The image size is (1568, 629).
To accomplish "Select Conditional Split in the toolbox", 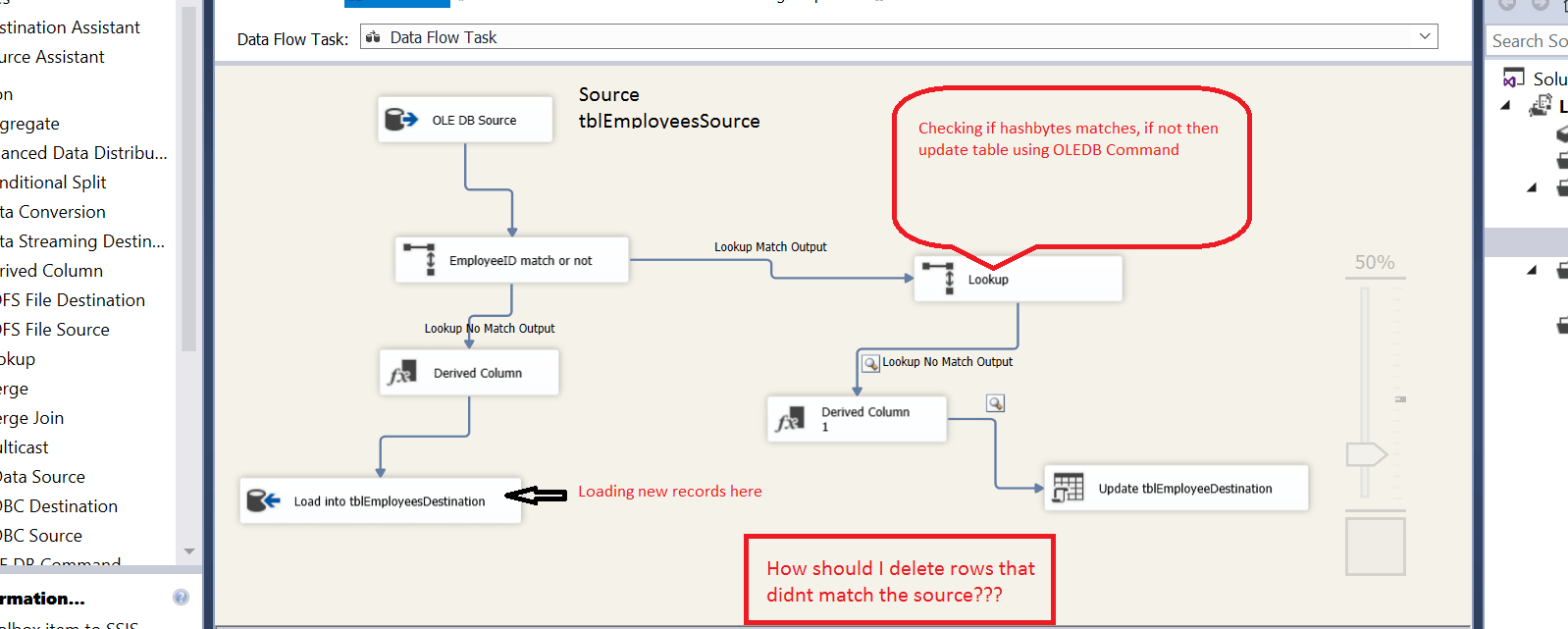I will point(53,183).
